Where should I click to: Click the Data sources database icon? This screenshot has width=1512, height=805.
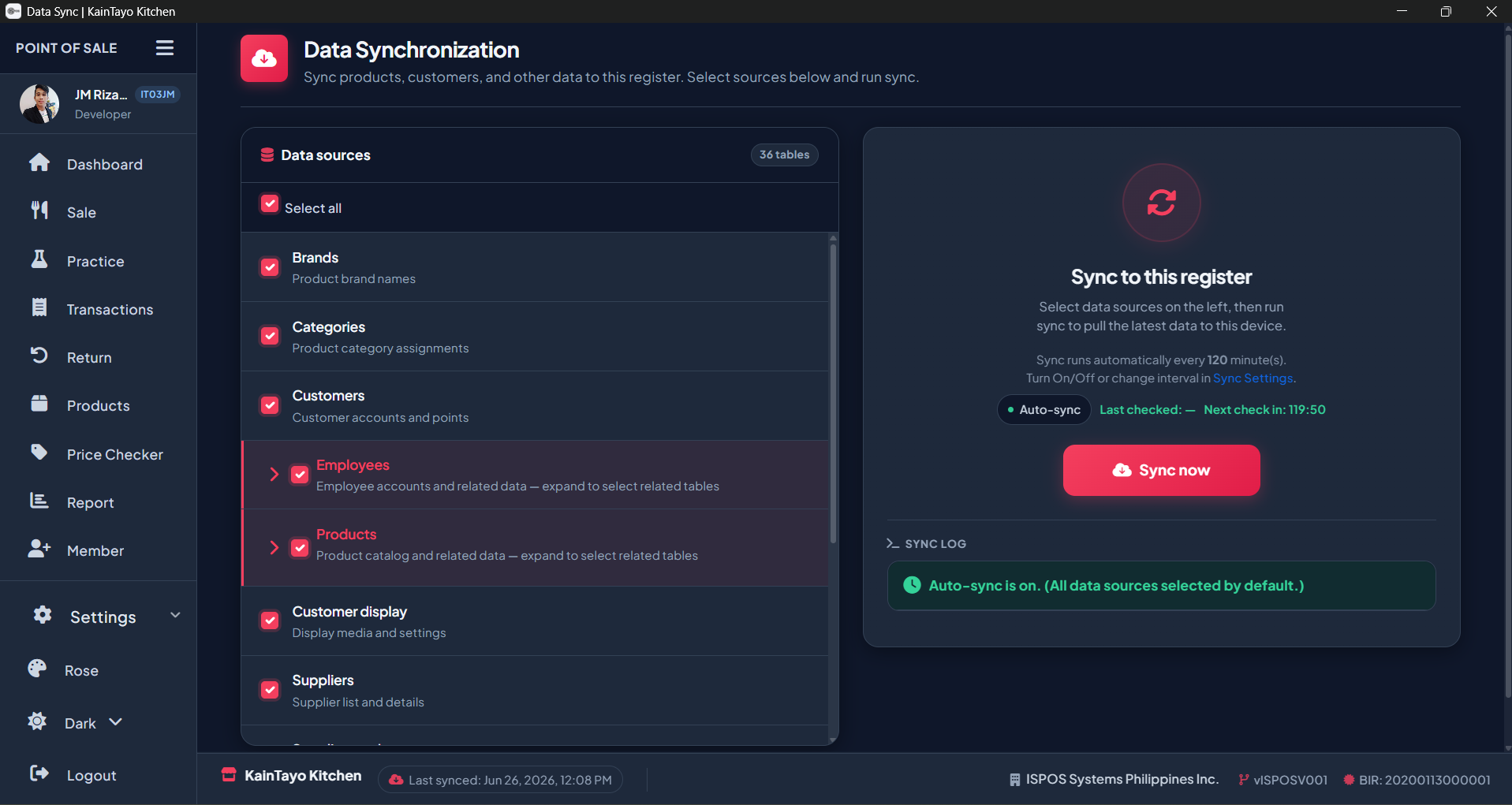click(x=267, y=155)
